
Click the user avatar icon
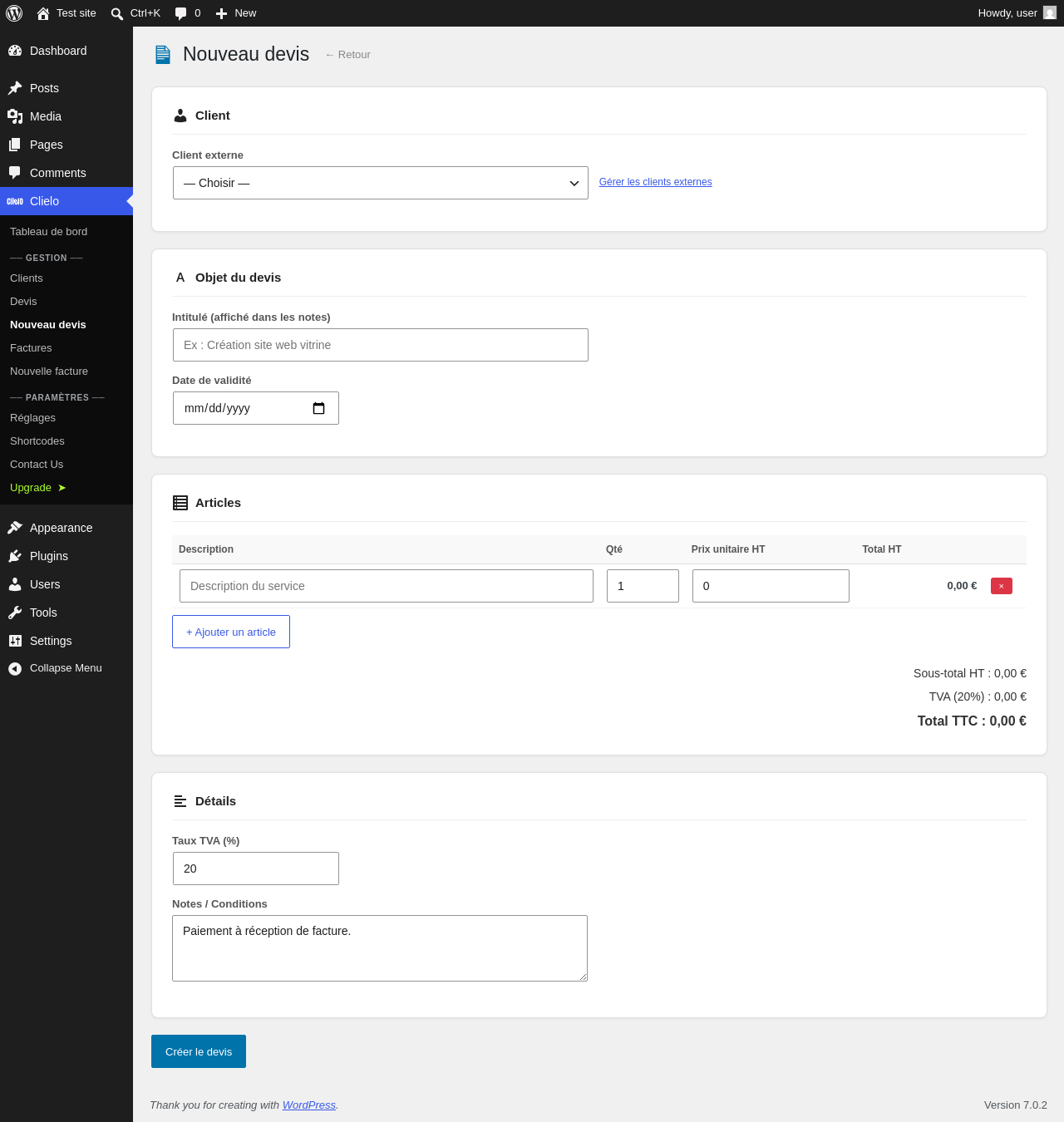pyautogui.click(x=1050, y=13)
